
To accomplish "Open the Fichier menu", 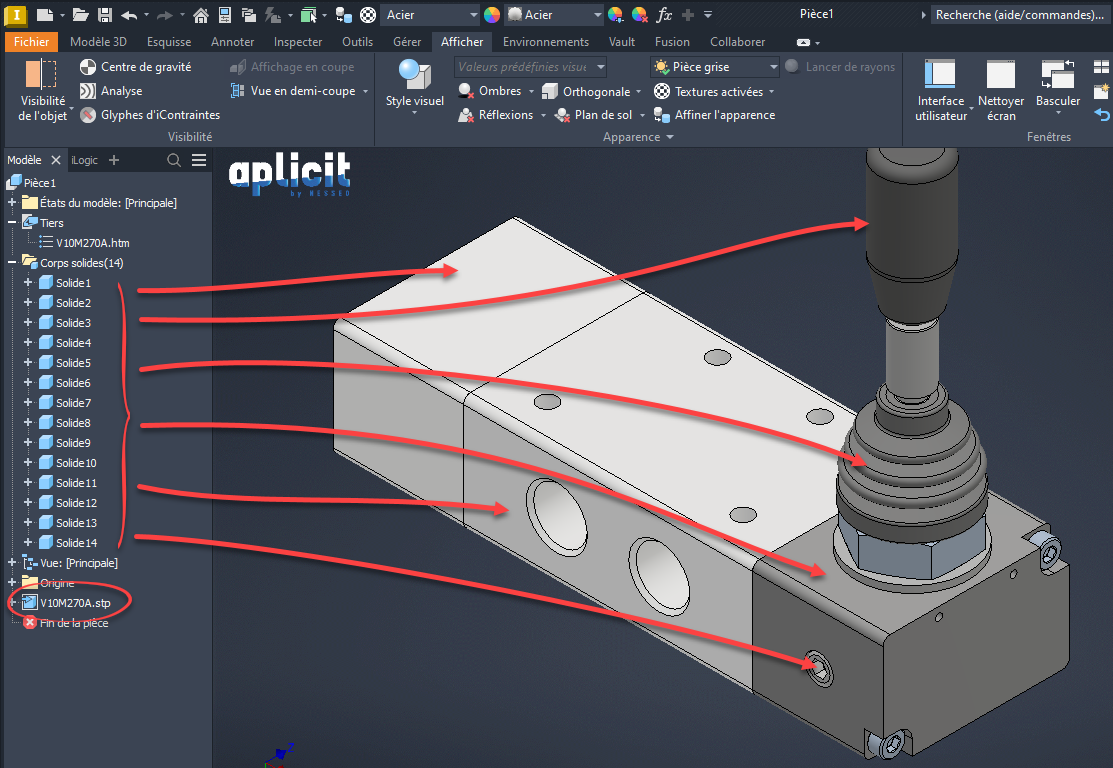I will click(x=31, y=42).
